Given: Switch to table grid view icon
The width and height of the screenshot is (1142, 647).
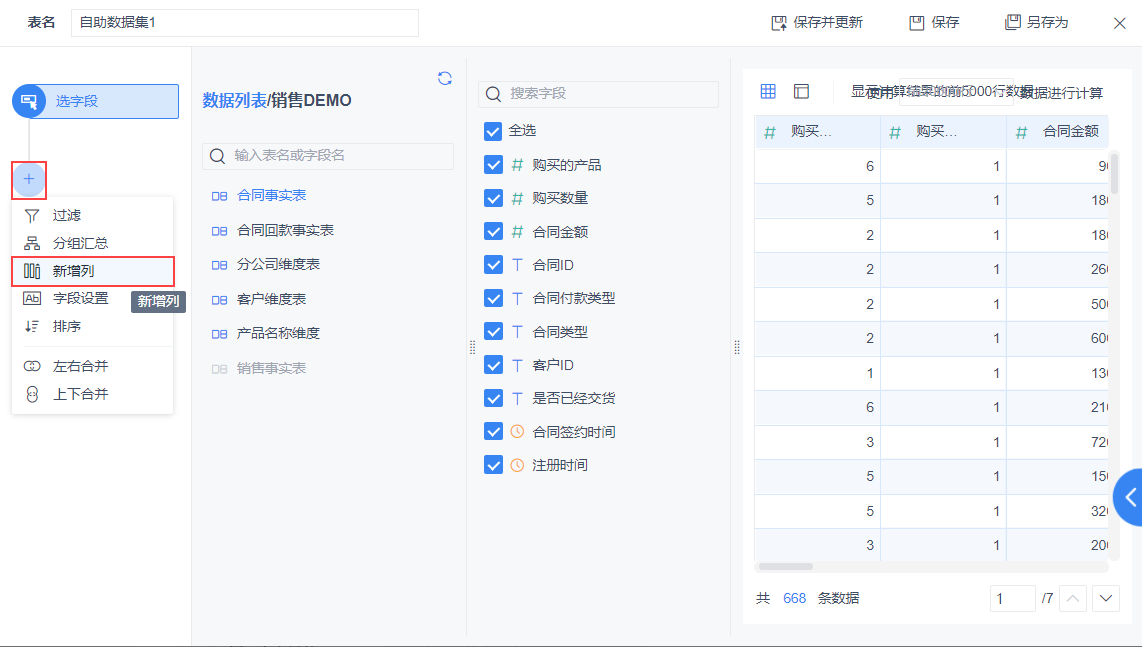Looking at the screenshot, I should coord(768,91).
